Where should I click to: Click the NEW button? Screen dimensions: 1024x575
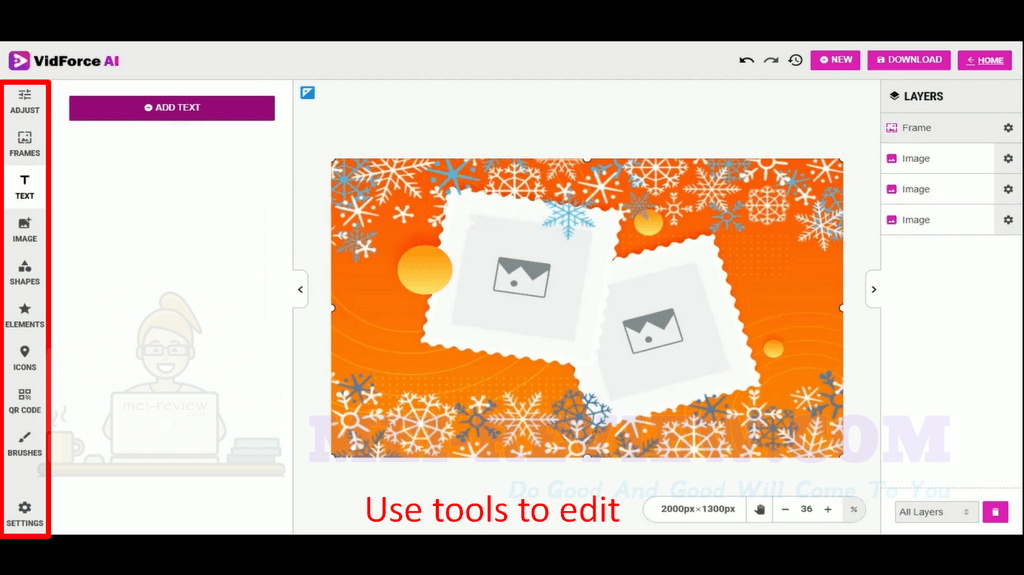coord(835,60)
